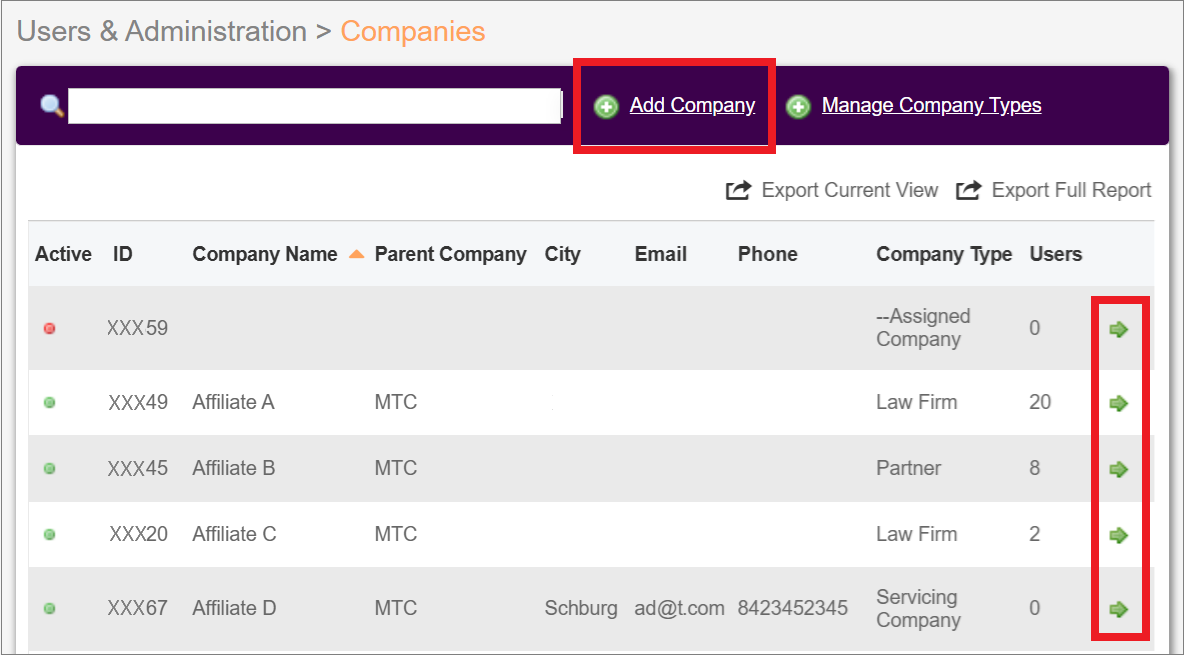
Task: Sort by Email column header
Action: click(661, 254)
